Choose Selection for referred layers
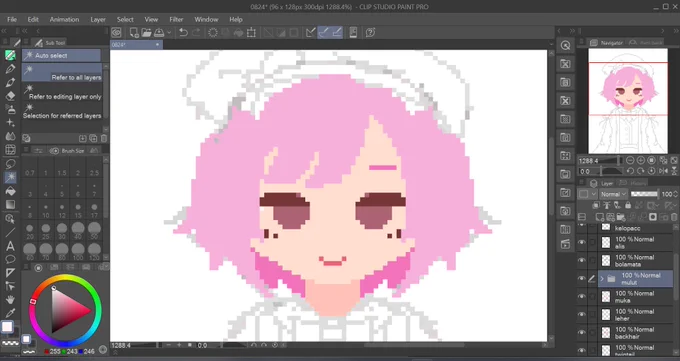Image resolution: width=680 pixels, height=361 pixels. [x=63, y=111]
